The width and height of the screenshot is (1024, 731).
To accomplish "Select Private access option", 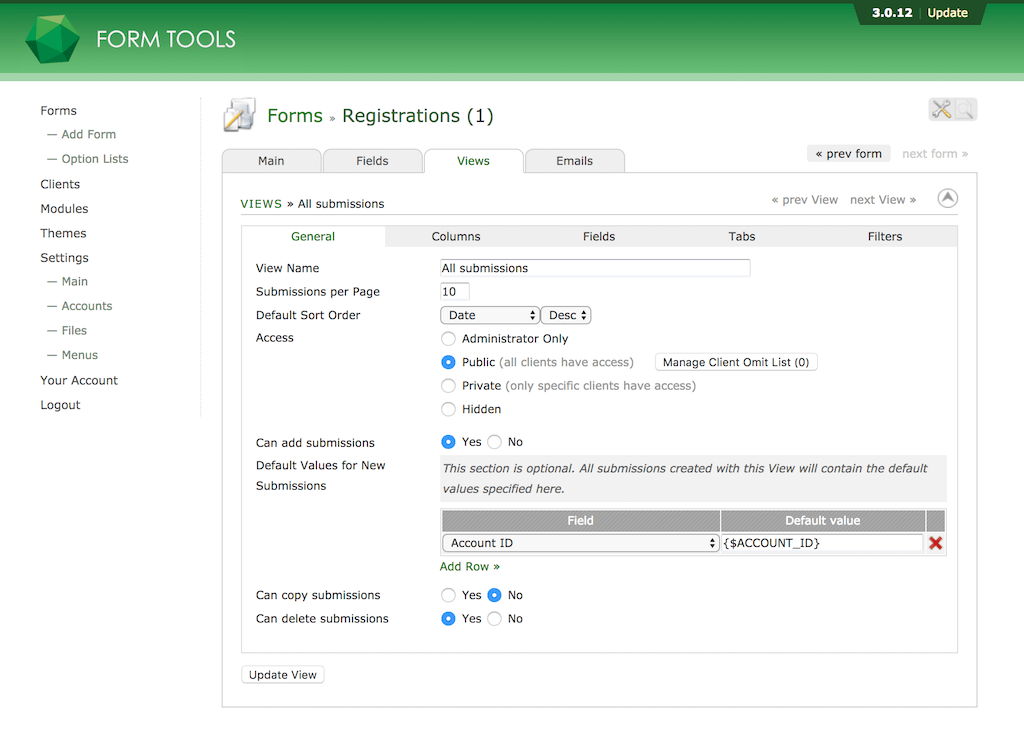I will click(x=448, y=385).
